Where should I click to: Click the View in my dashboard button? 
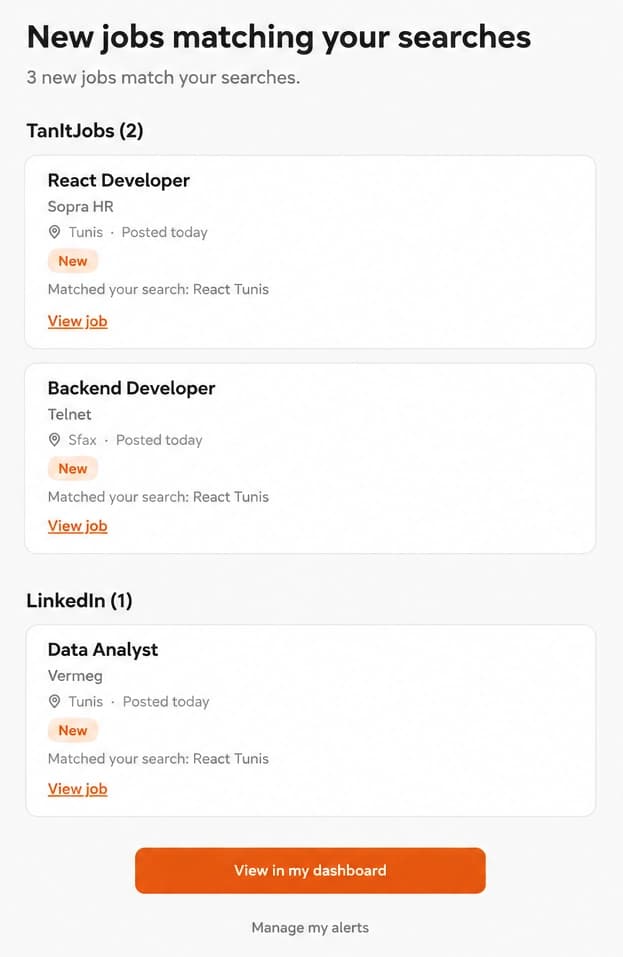coord(310,870)
